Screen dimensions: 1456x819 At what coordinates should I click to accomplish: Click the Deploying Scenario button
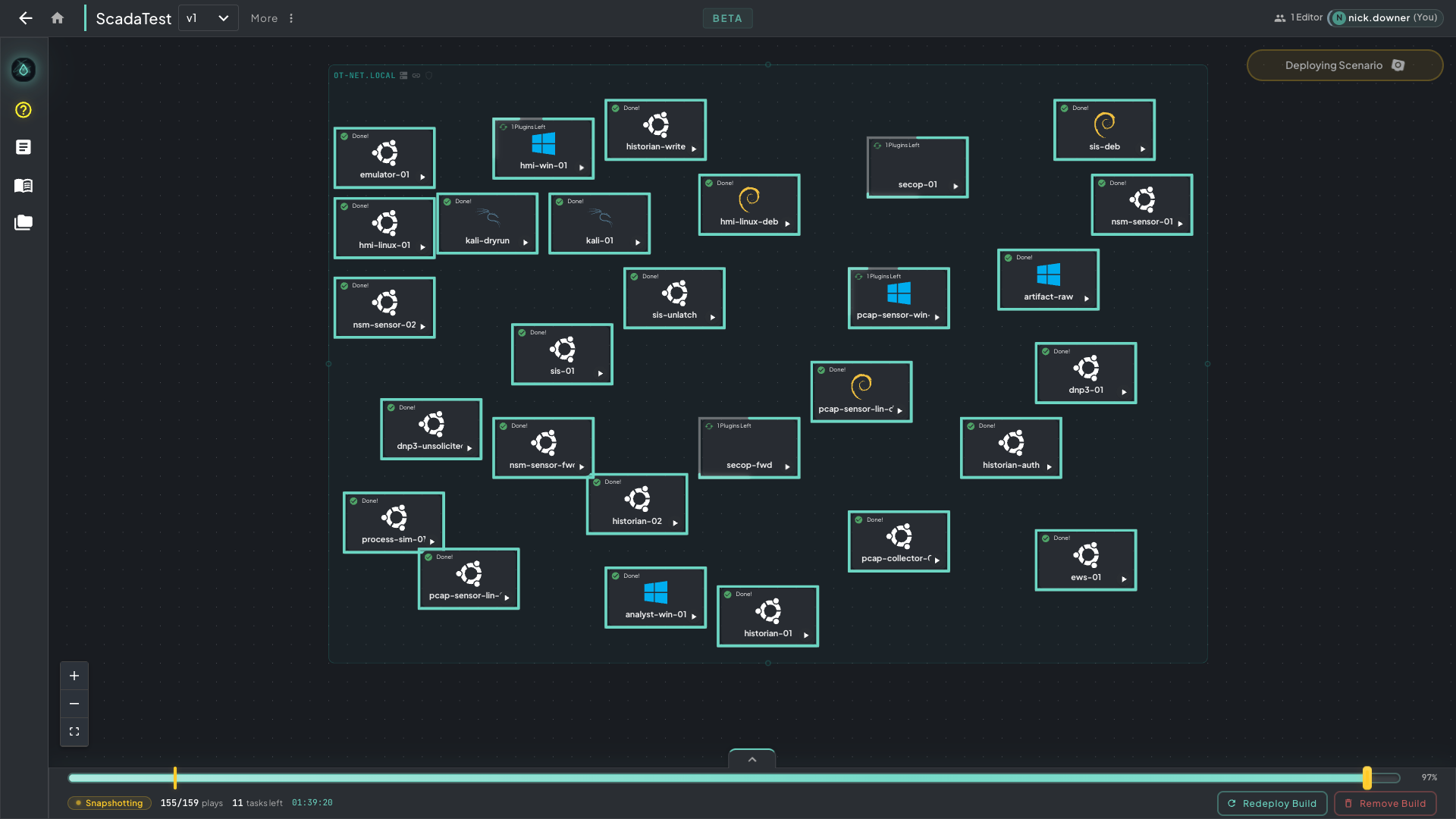coord(1345,65)
